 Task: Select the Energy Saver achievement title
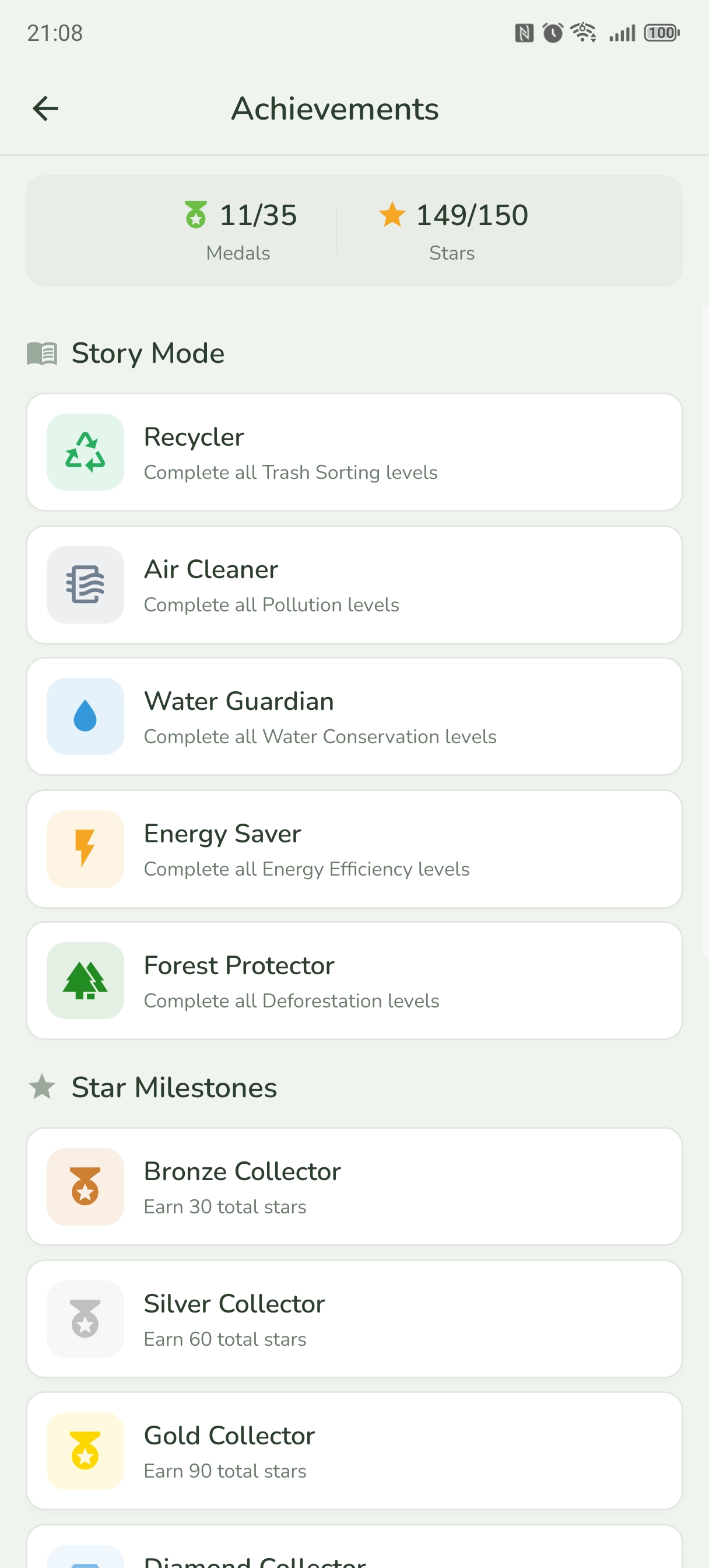(x=222, y=834)
